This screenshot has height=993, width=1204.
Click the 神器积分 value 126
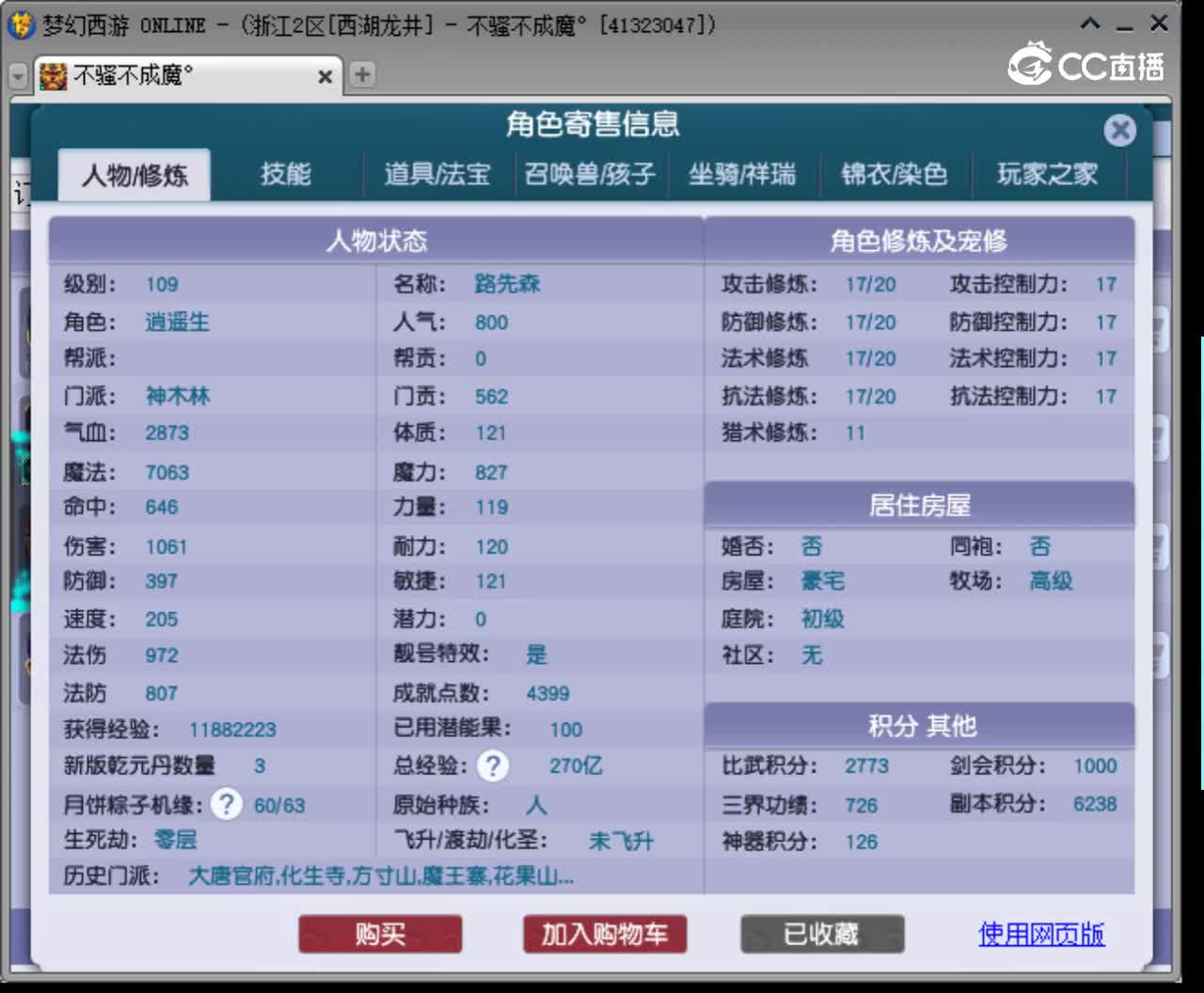click(861, 842)
